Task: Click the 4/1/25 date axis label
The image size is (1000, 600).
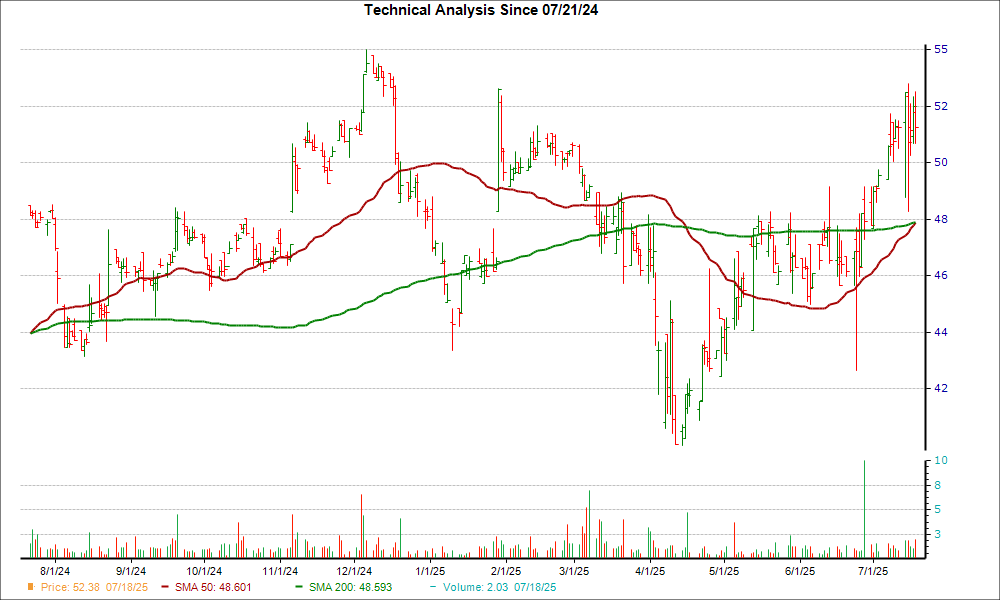Action: click(x=650, y=571)
